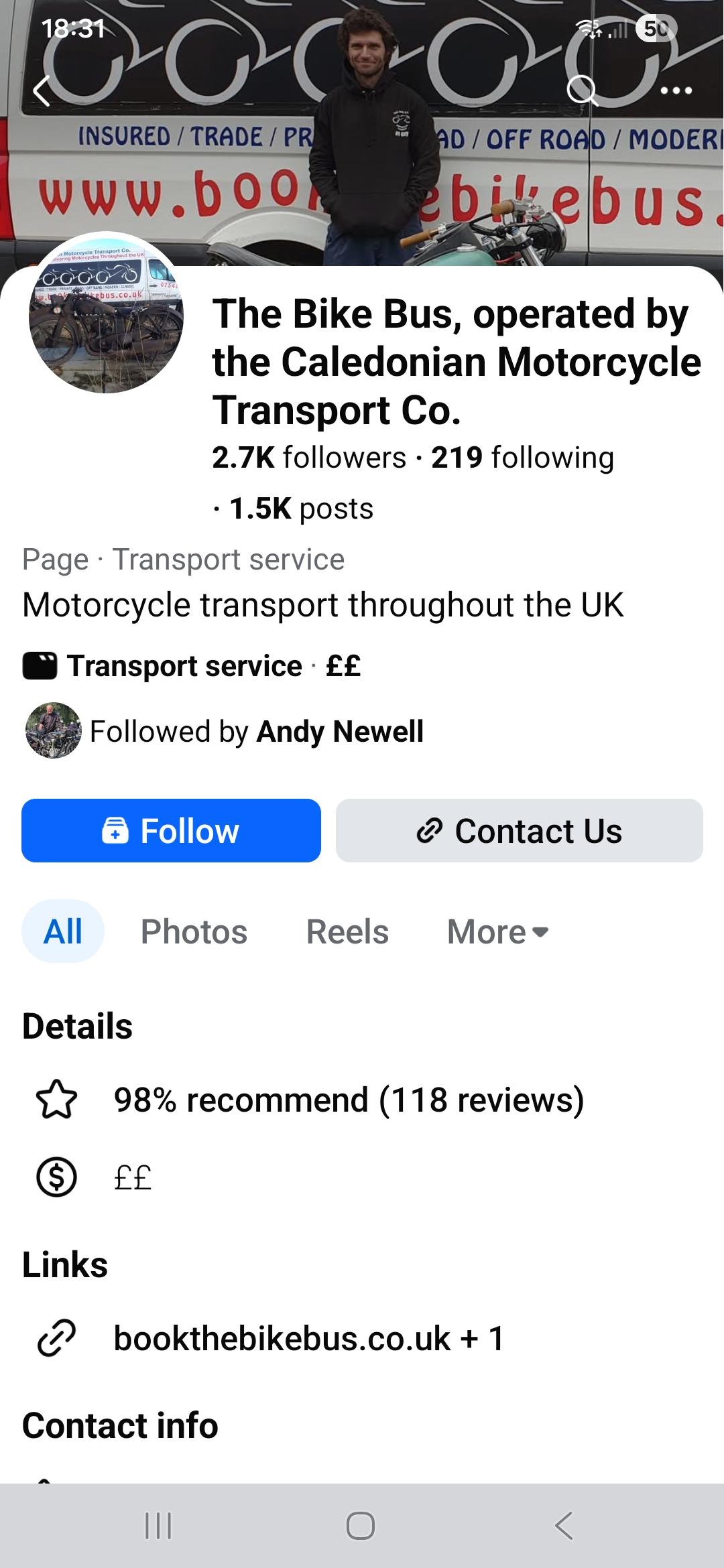Follow The Bike Bus page
The height and width of the screenshot is (1568, 724).
[171, 830]
